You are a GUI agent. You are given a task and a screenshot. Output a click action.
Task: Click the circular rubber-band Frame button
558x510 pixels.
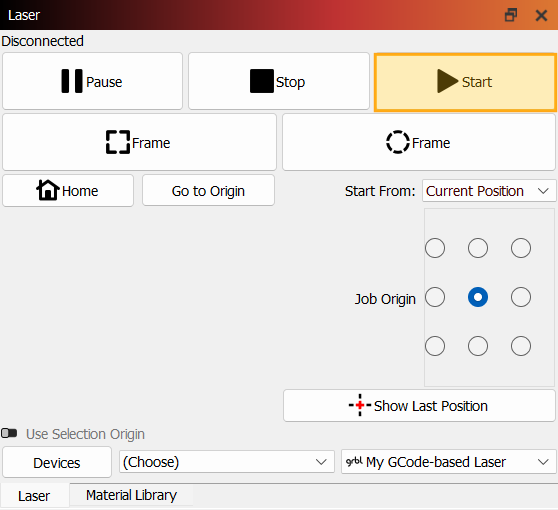pos(419,142)
